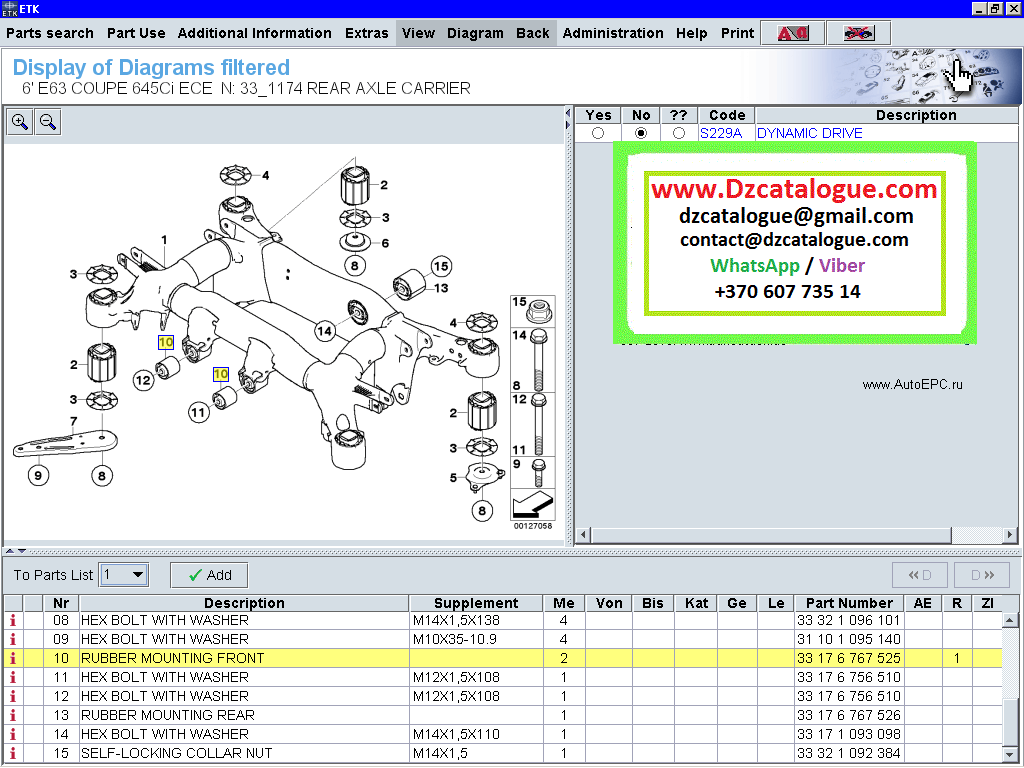Viewport: 1024px width, 768px height.
Task: Collapse the diagram pane with splitter arrows
Action: point(568,119)
